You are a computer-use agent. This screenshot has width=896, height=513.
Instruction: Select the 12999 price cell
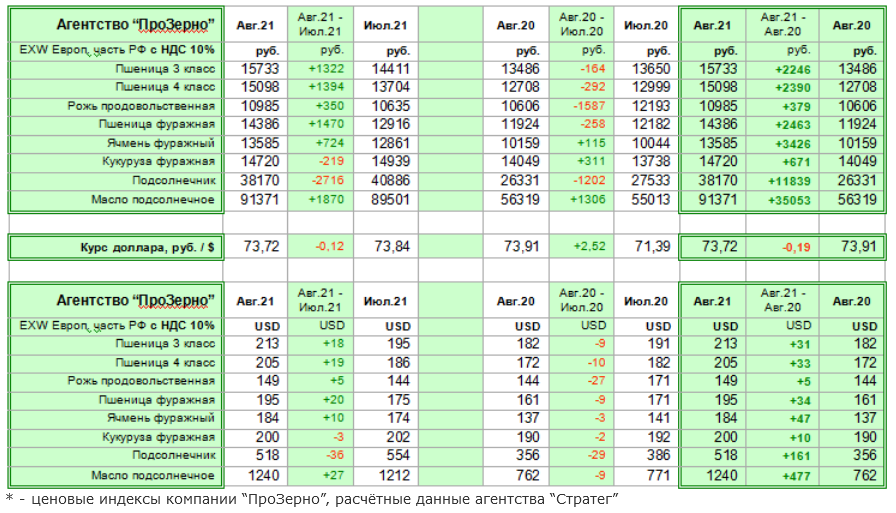(651, 87)
